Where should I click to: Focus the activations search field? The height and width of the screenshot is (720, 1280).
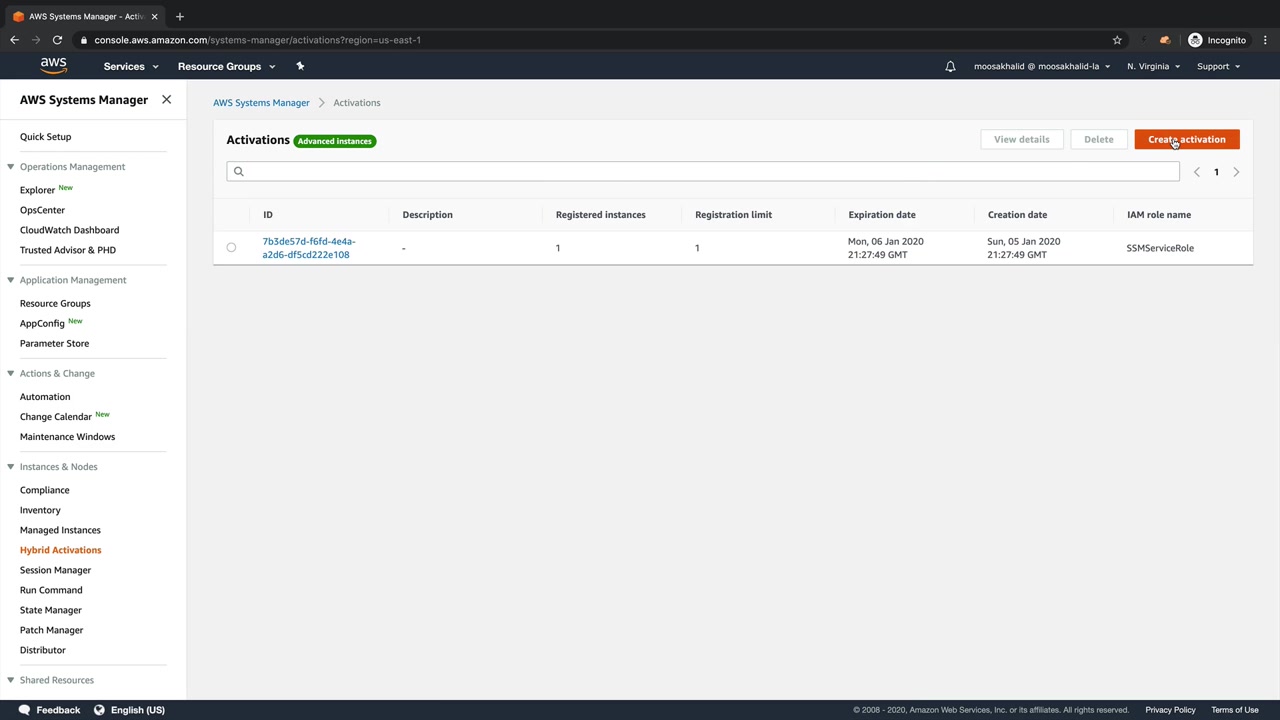tap(703, 171)
